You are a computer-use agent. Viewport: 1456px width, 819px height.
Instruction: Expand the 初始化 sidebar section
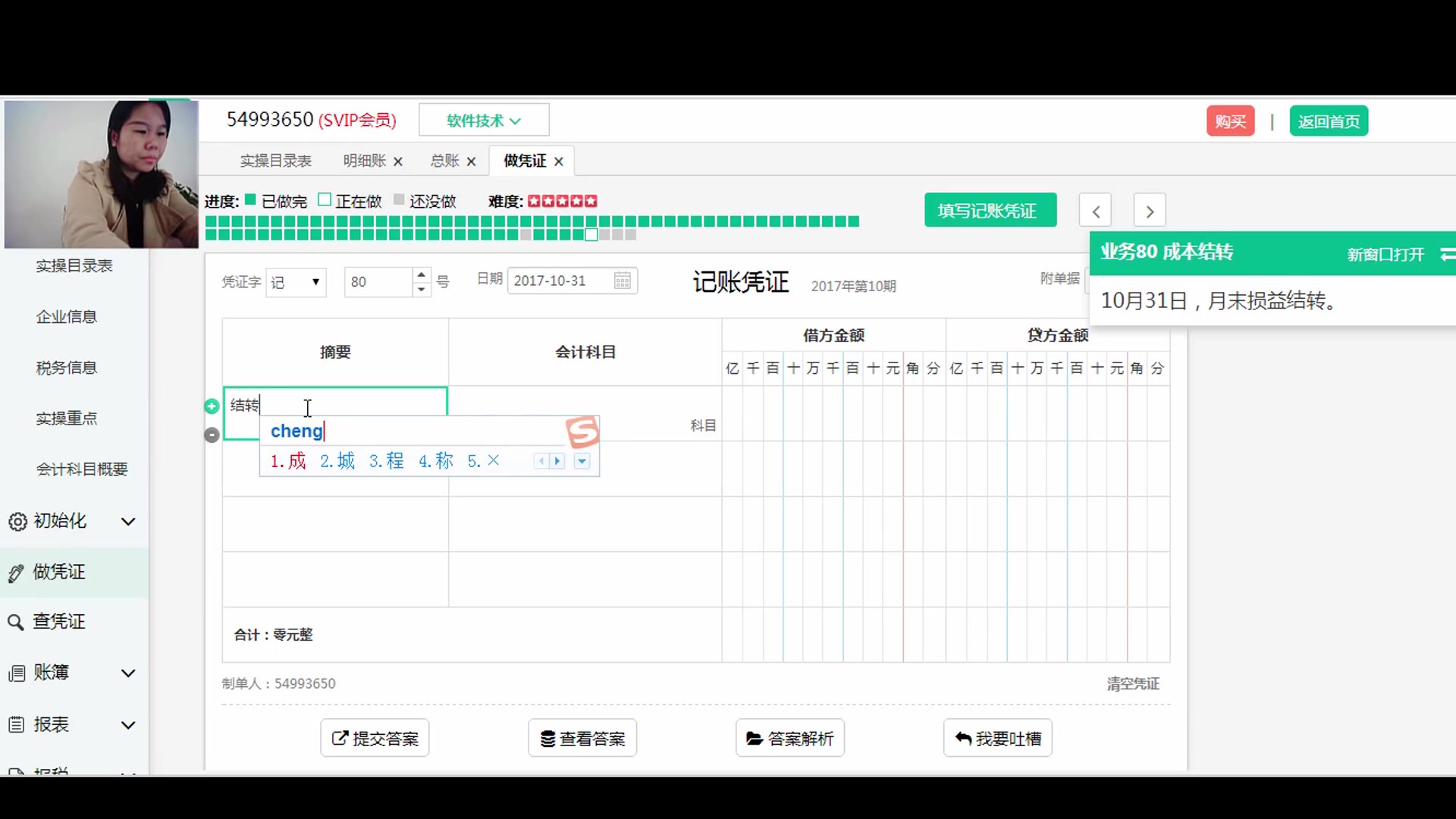tap(128, 522)
